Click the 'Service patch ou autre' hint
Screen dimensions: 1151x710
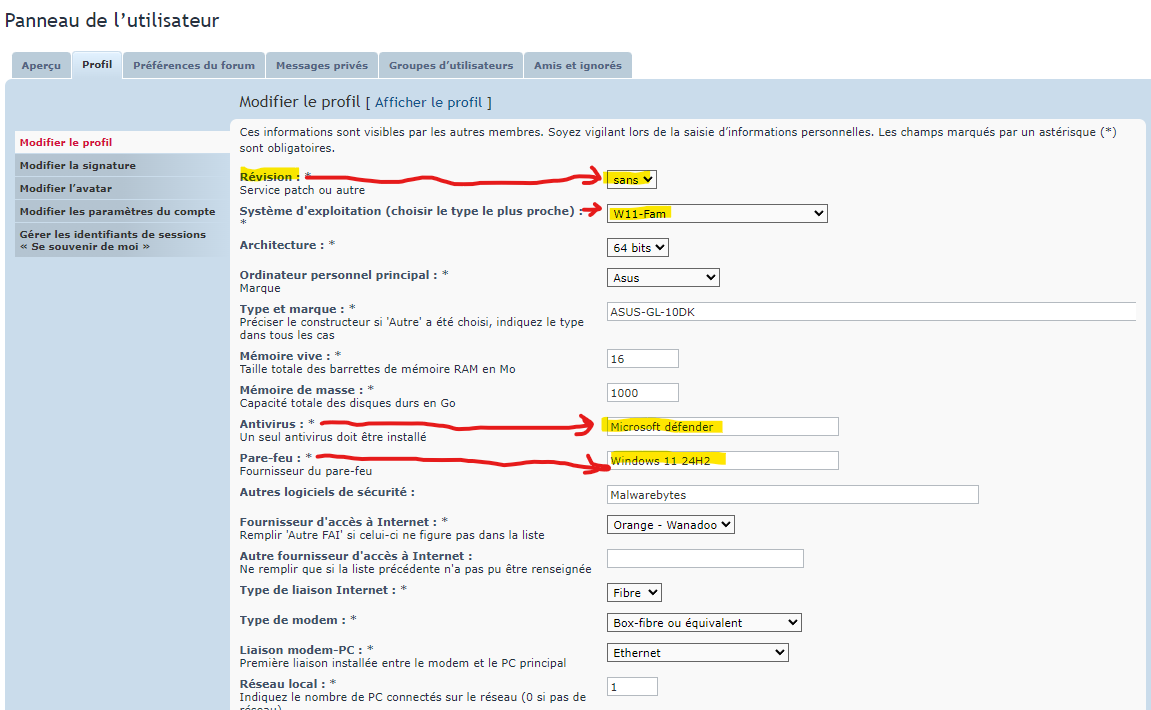click(x=302, y=190)
